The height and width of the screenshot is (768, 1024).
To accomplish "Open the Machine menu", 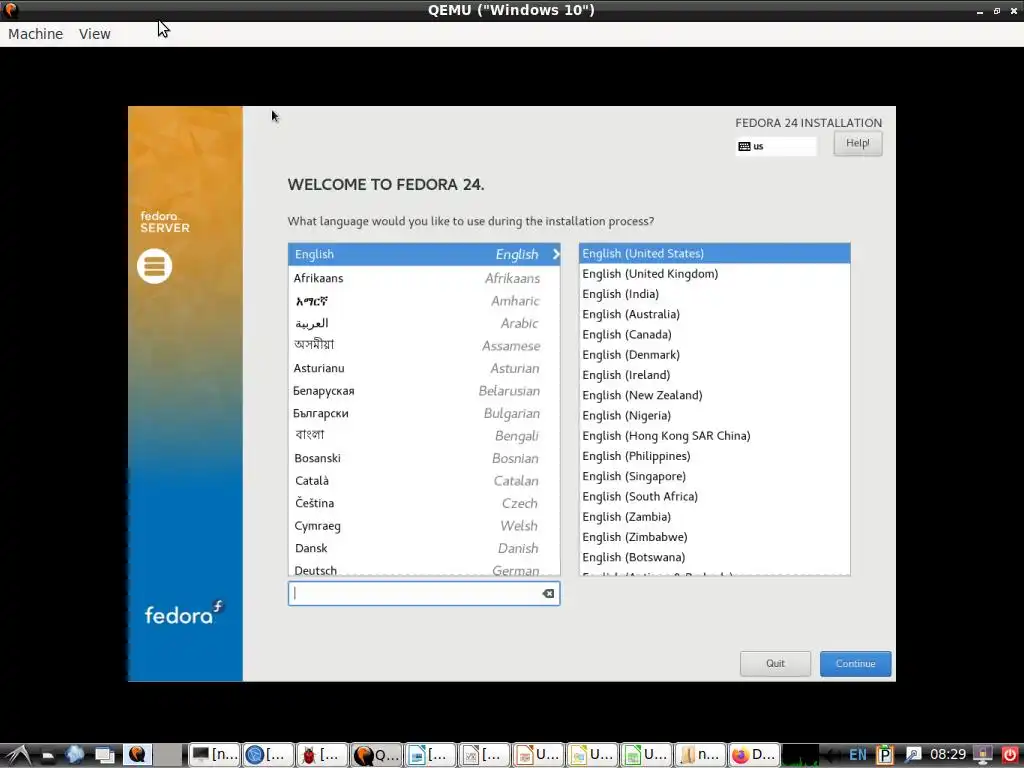I will pos(35,34).
